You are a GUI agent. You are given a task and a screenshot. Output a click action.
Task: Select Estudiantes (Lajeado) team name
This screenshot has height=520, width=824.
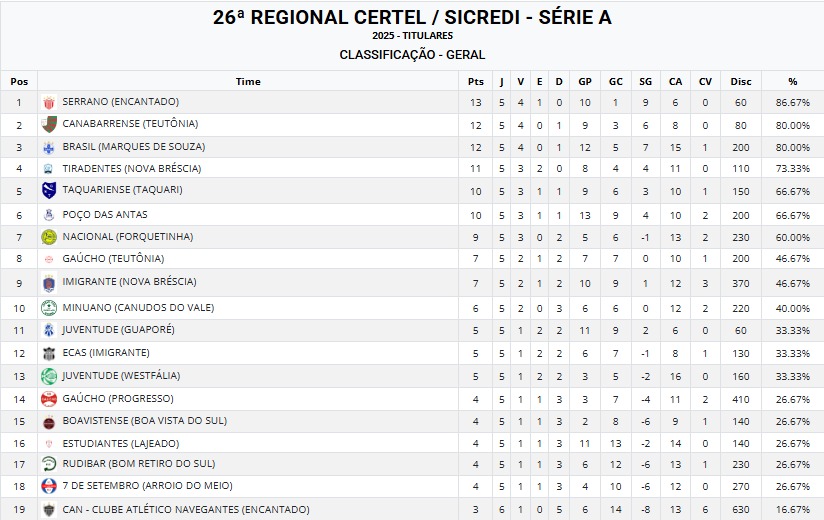coord(121,443)
